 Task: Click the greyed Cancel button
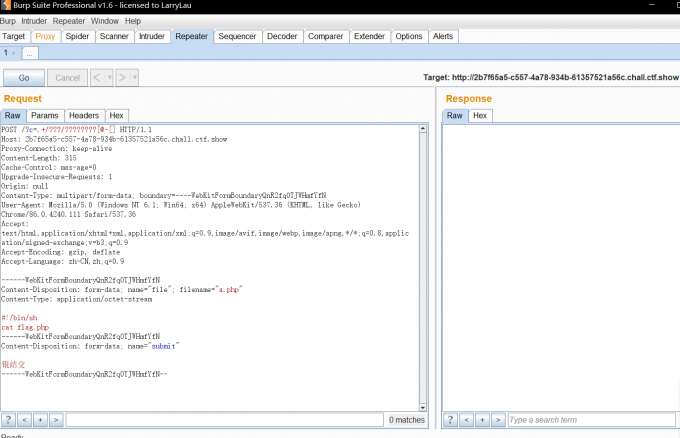[67, 78]
